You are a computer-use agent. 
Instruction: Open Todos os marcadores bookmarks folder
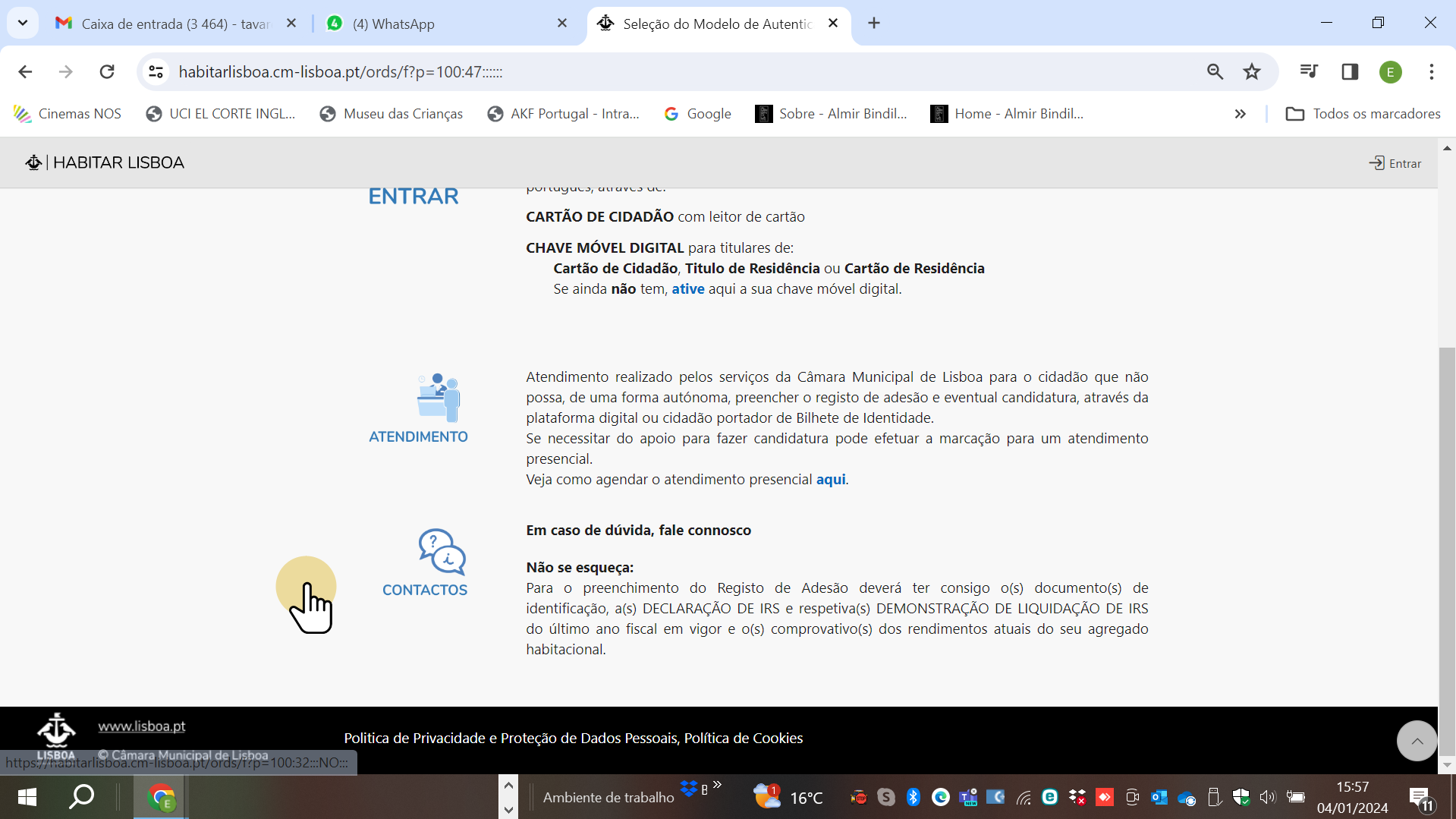[x=1363, y=114]
